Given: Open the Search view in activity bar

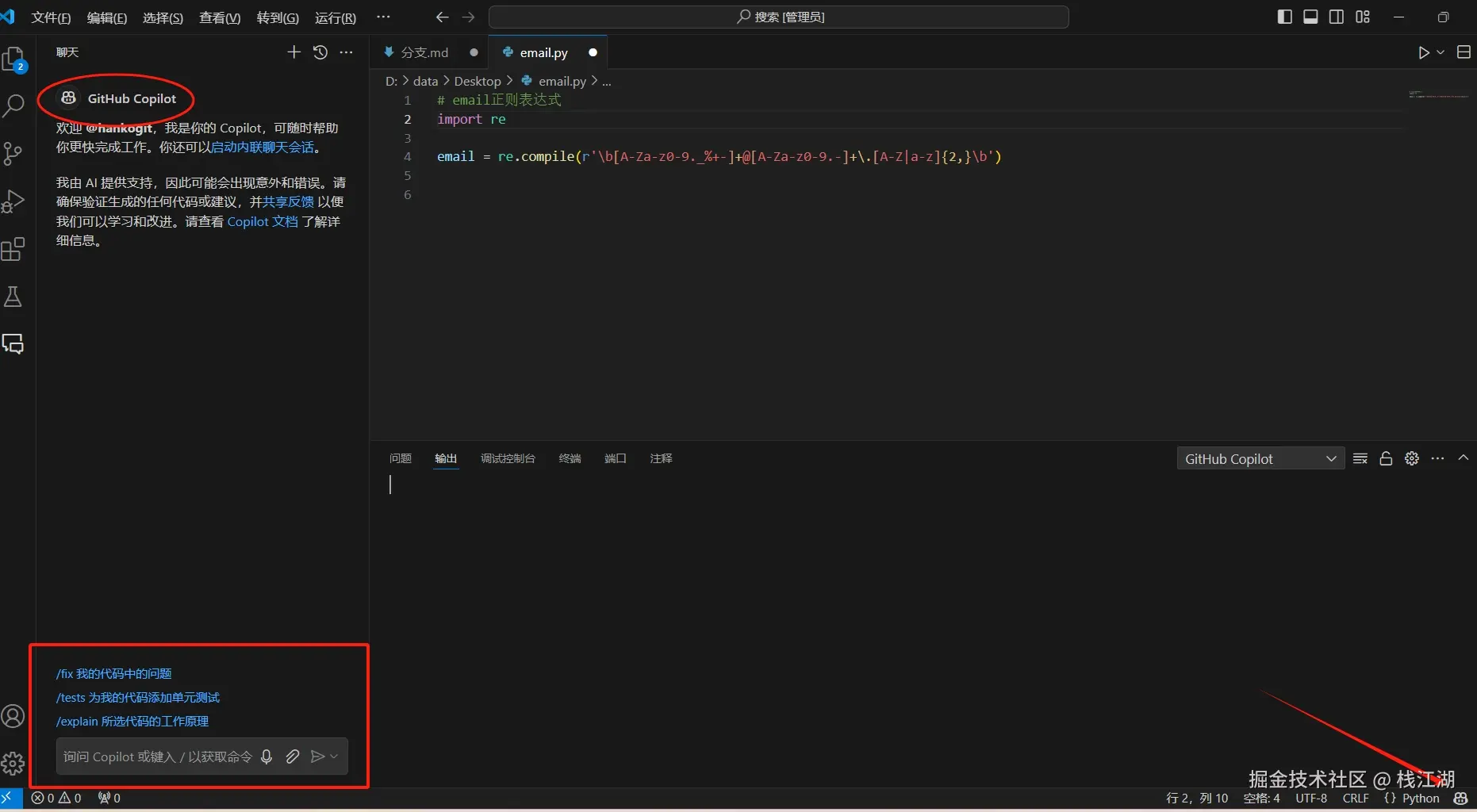Looking at the screenshot, I should click(14, 105).
